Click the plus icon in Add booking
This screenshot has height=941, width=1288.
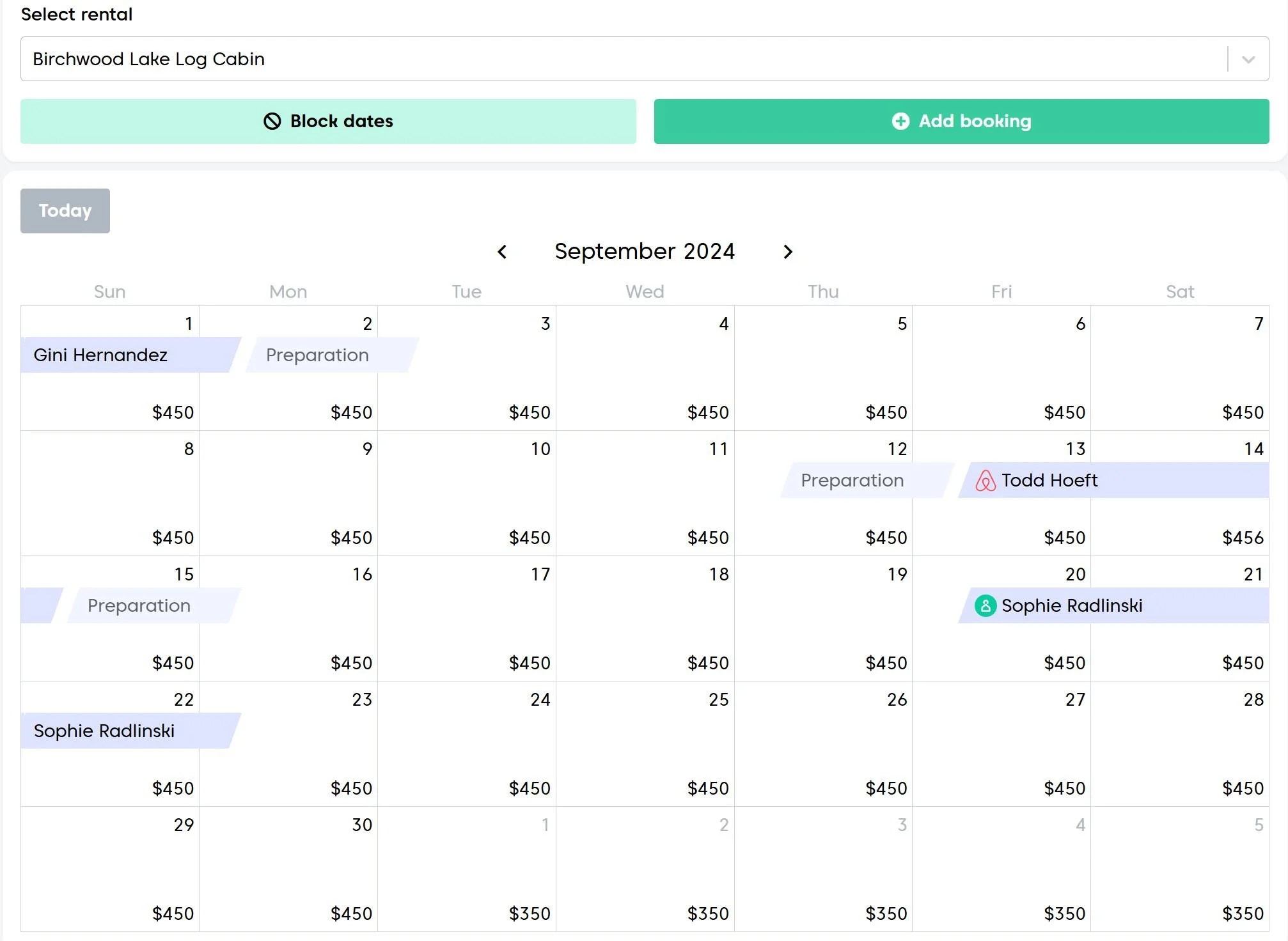(x=900, y=121)
